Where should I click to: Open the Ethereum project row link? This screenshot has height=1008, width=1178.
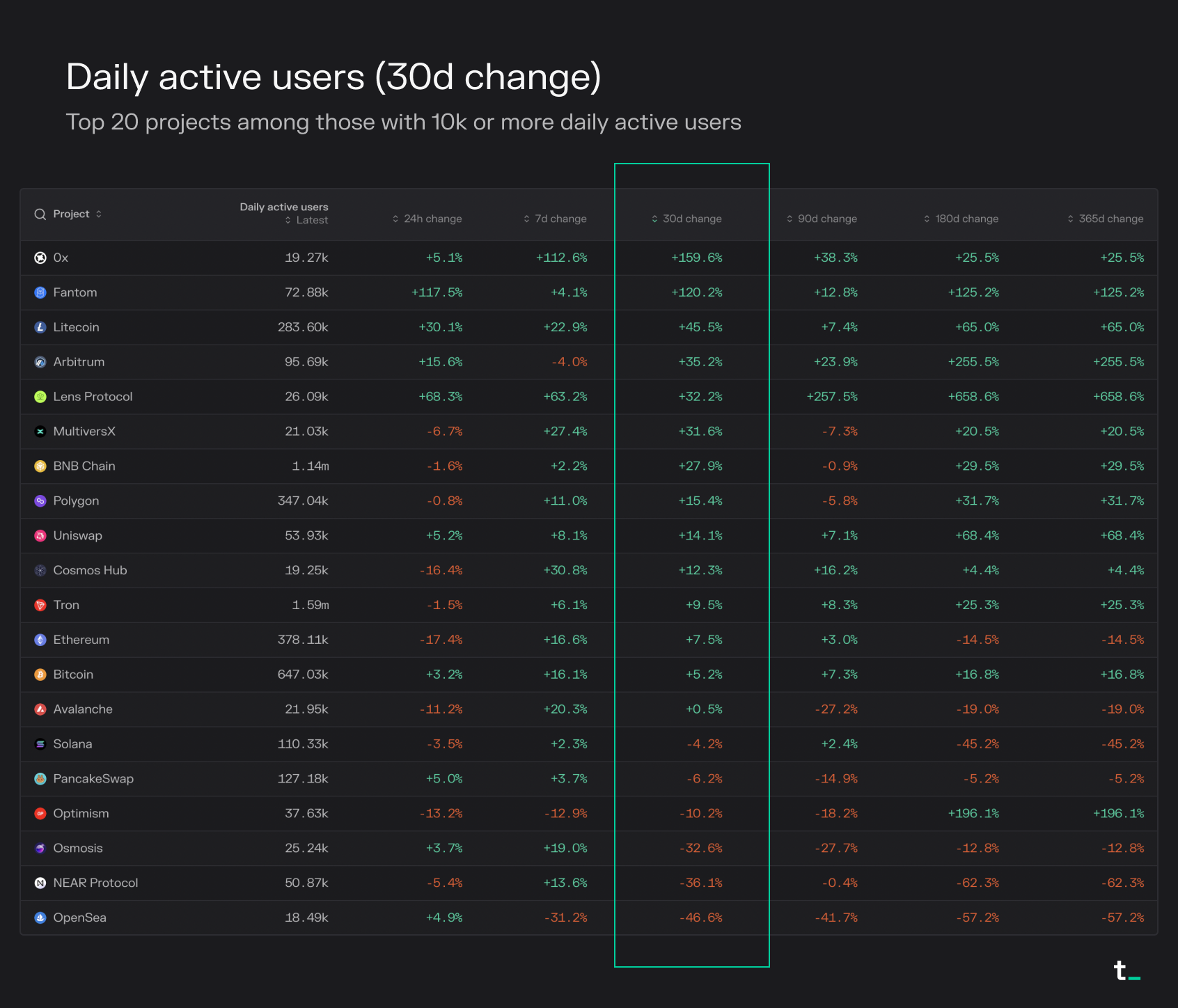pyautogui.click(x=81, y=640)
